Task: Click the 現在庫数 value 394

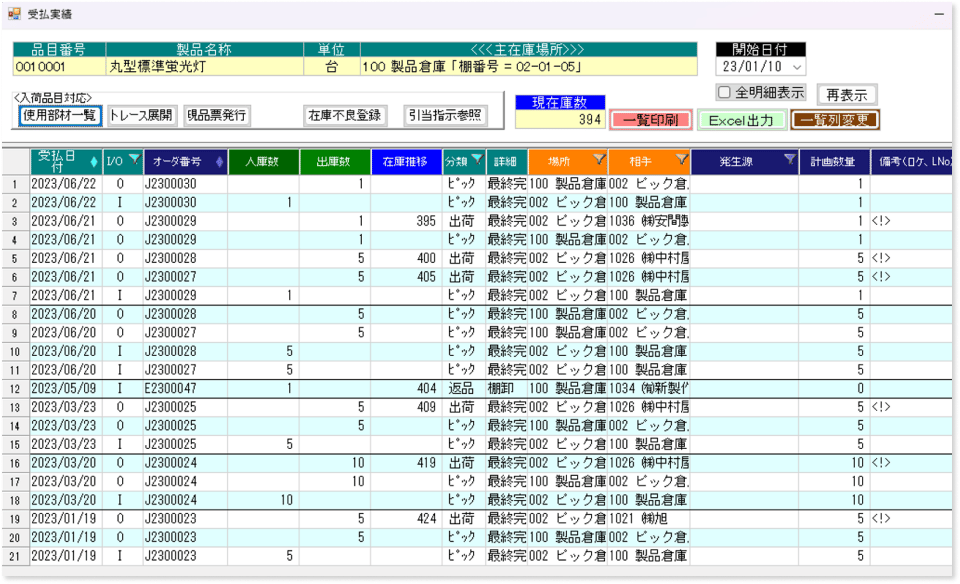Action: pos(560,119)
